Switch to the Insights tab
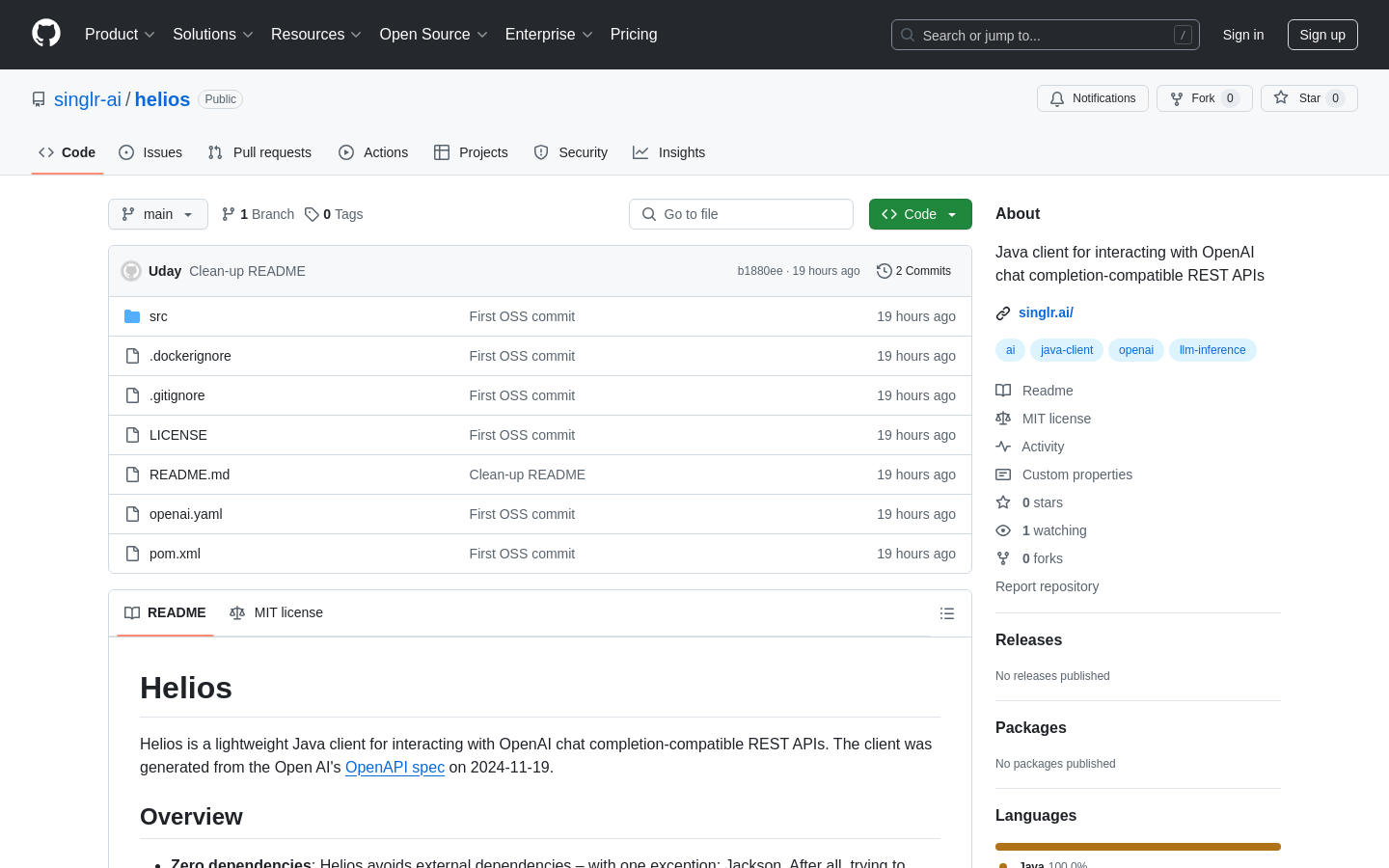The image size is (1389, 868). click(x=669, y=152)
